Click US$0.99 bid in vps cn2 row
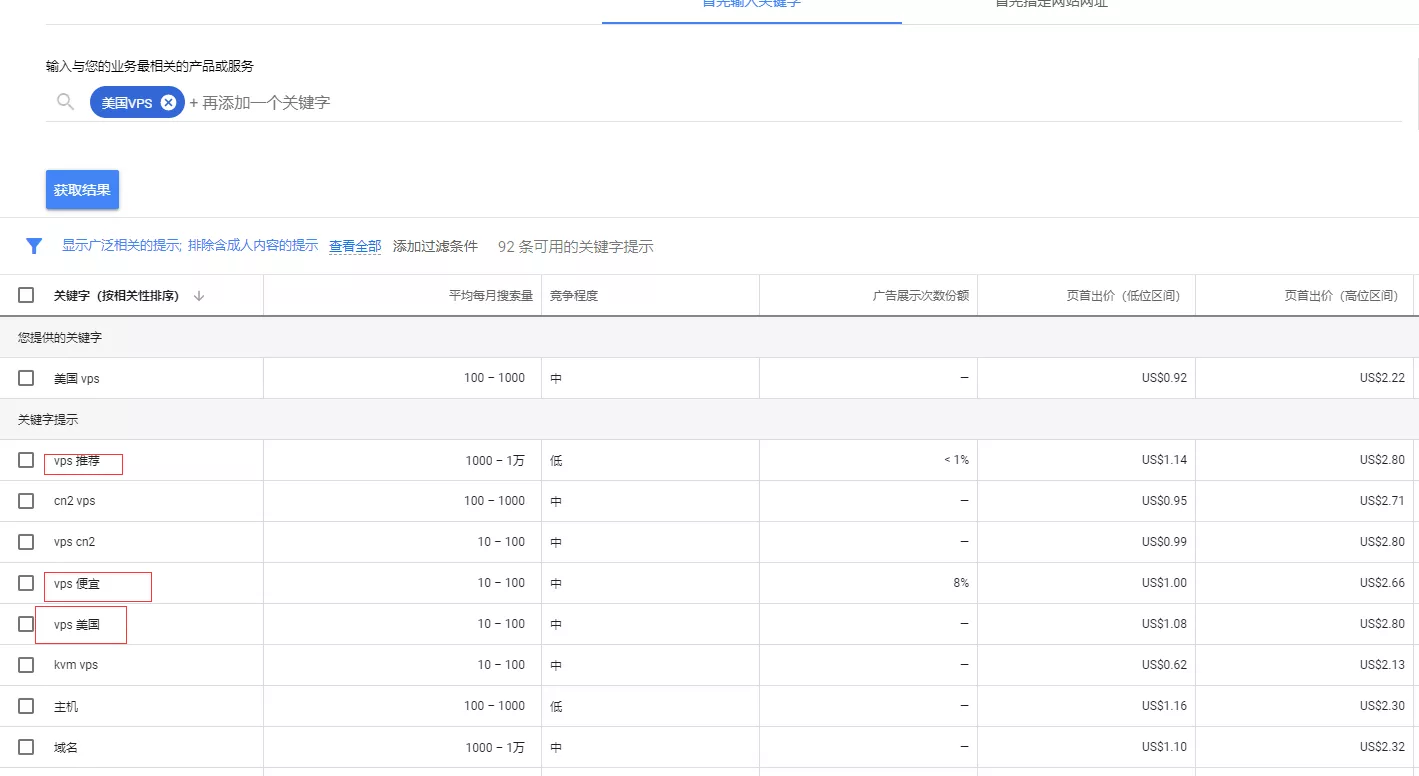The width and height of the screenshot is (1419, 776). (x=1164, y=542)
